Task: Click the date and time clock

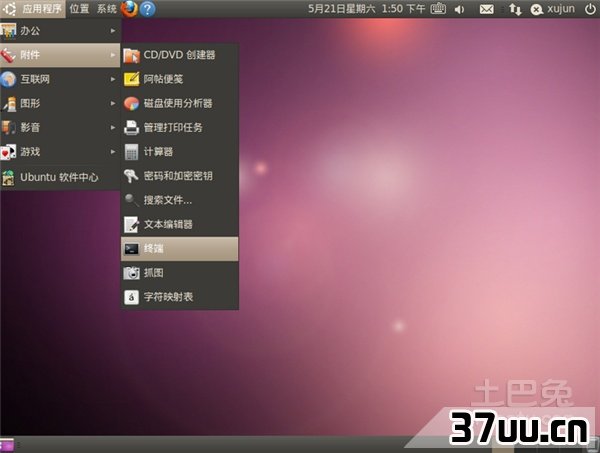Action: [367, 8]
